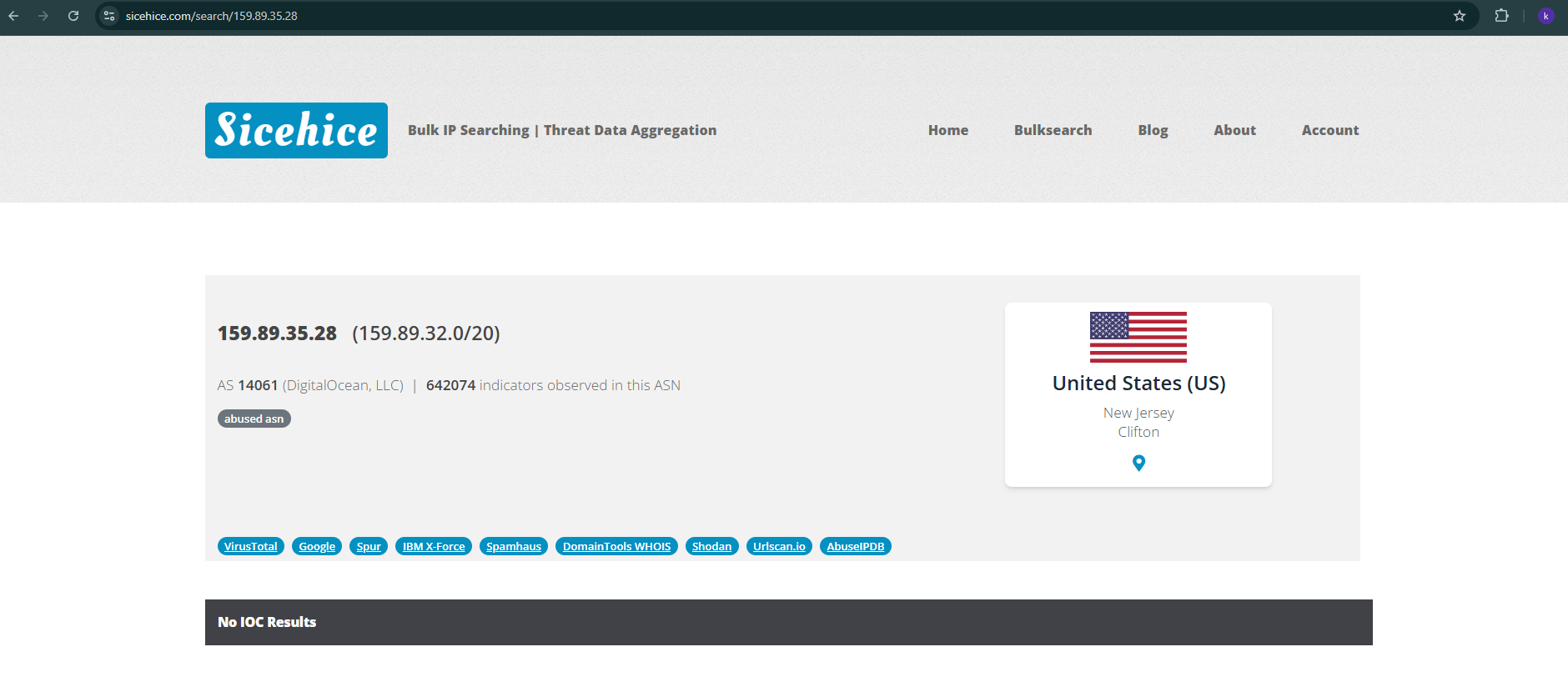Open the AbuseIPDB lookup link

(856, 546)
